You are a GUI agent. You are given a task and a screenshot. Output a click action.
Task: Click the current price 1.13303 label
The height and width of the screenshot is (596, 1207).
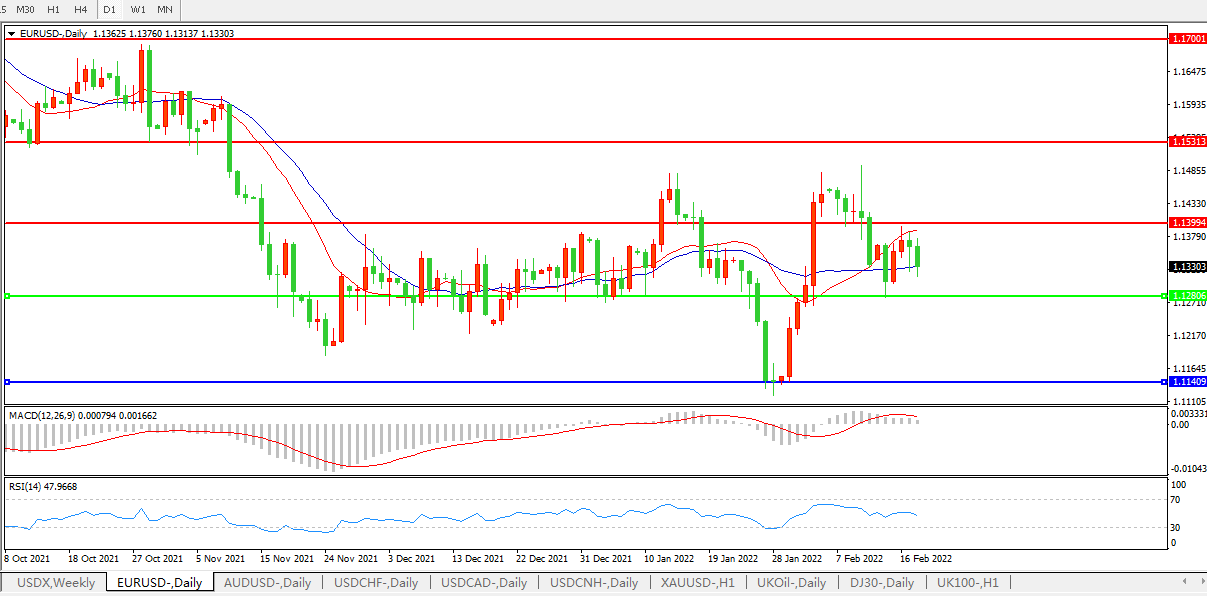point(1187,267)
